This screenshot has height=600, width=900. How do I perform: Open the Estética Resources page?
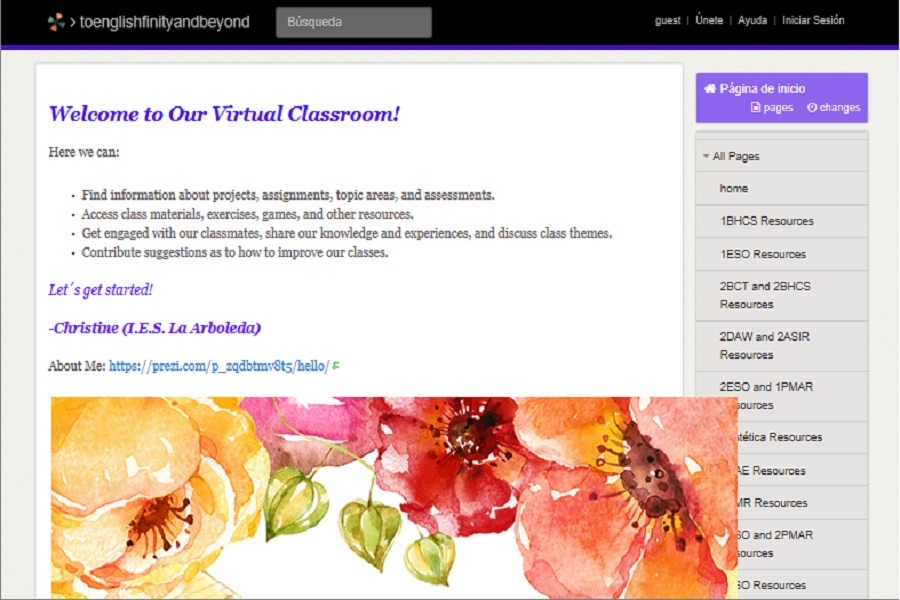click(x=782, y=438)
